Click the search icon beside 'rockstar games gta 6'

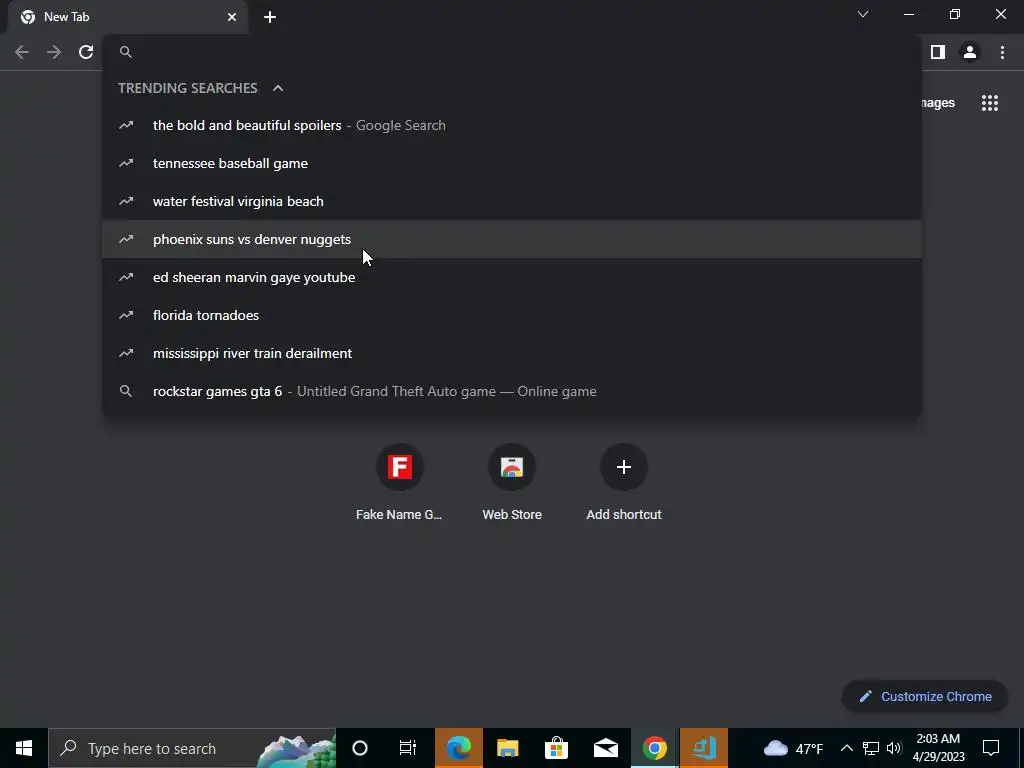pos(126,391)
